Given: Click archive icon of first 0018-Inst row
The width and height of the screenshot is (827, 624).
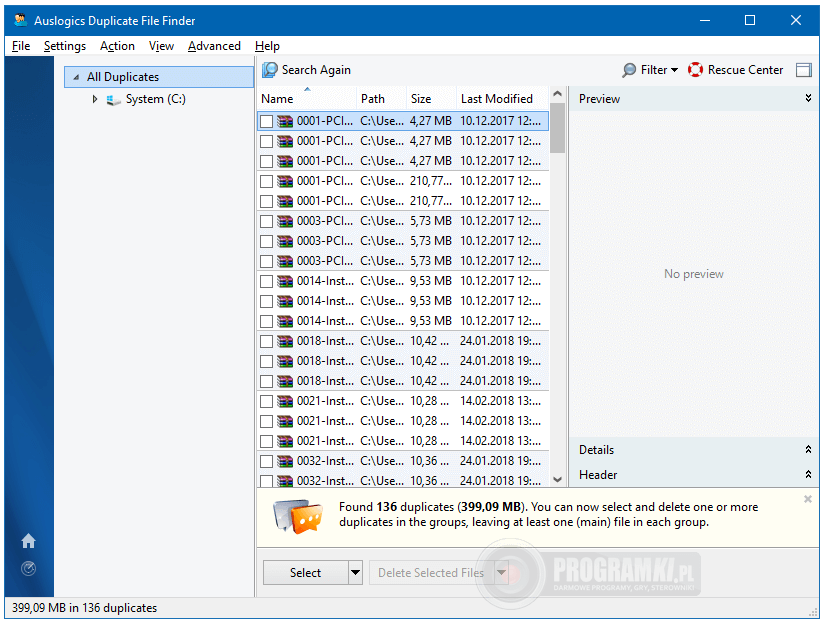Looking at the screenshot, I should [x=285, y=341].
